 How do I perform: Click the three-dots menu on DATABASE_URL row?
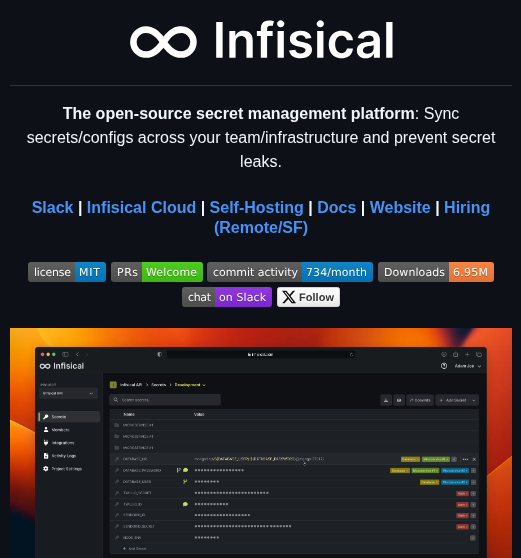[x=465, y=459]
